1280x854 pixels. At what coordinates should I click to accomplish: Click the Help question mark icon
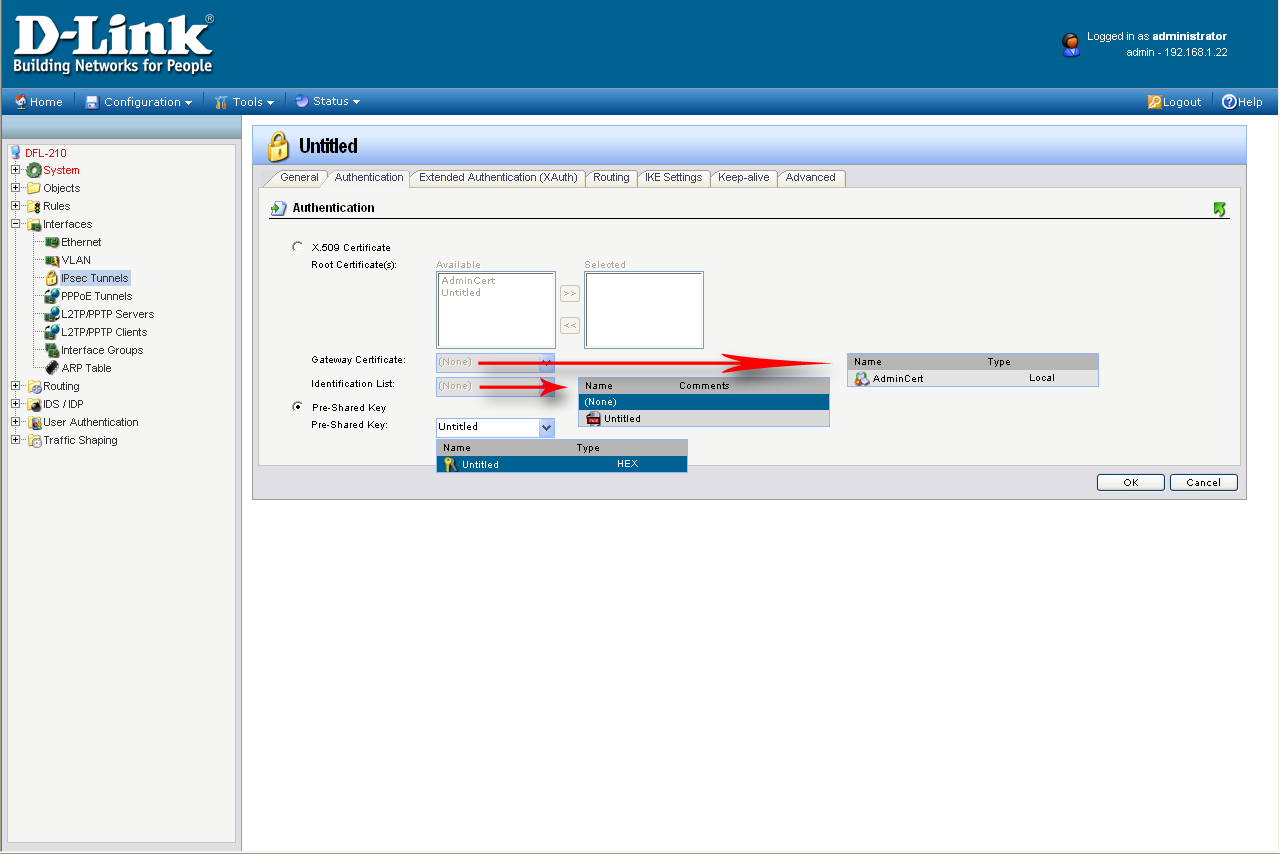(x=1229, y=102)
